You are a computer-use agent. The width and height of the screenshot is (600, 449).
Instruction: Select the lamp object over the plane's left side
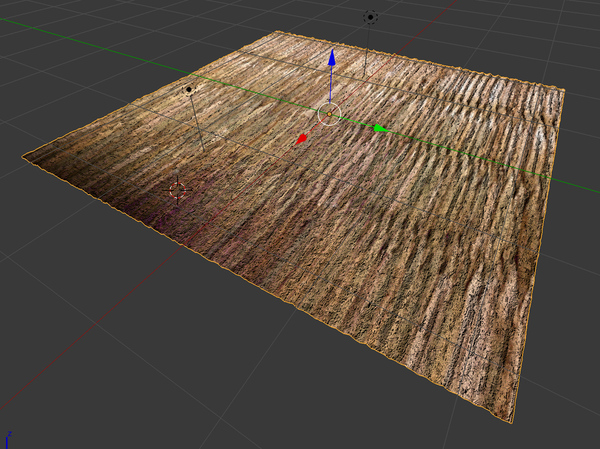click(188, 90)
